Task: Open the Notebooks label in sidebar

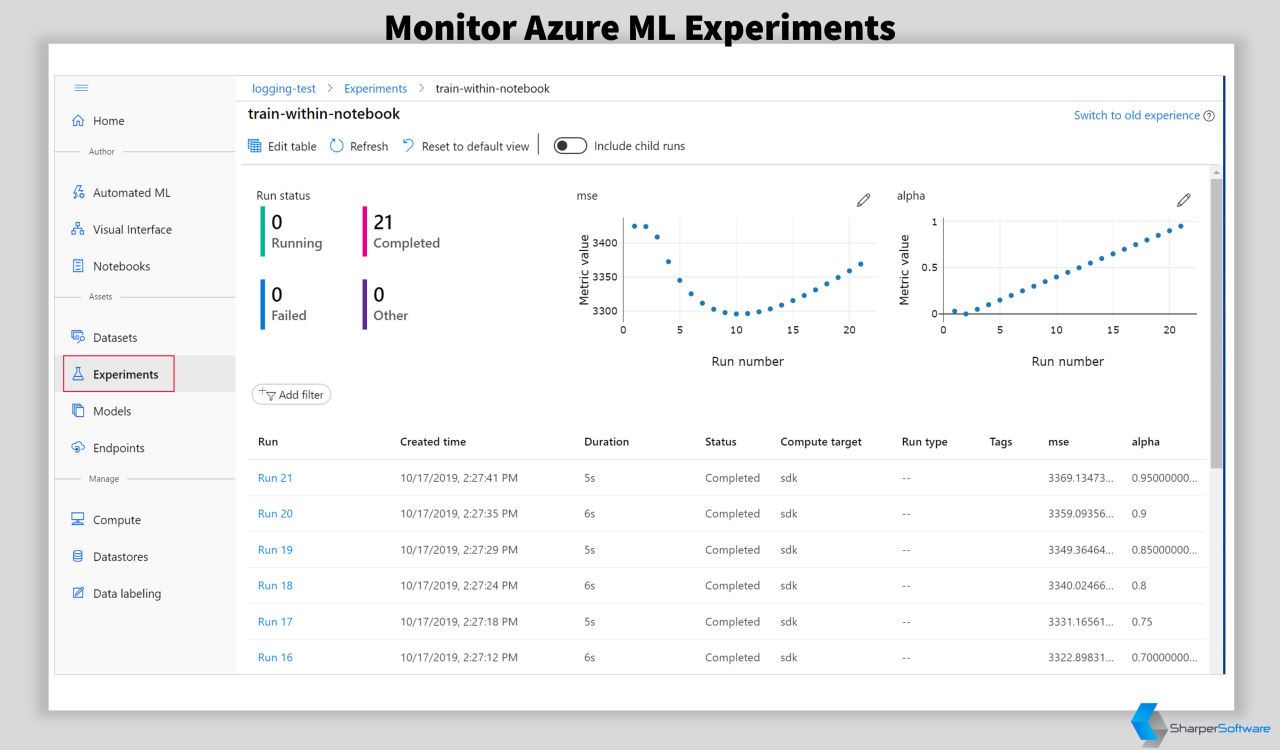Action: 121,266
